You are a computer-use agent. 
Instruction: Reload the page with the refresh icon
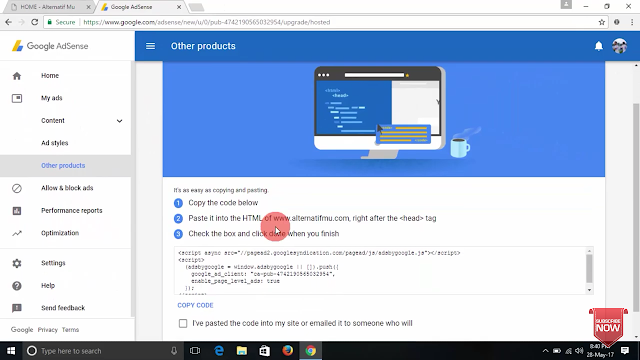pos(35,22)
